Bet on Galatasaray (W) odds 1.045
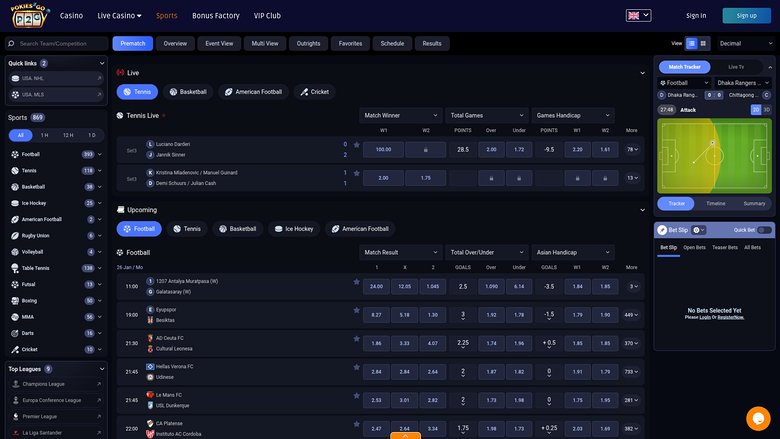780x439 pixels. (433, 286)
